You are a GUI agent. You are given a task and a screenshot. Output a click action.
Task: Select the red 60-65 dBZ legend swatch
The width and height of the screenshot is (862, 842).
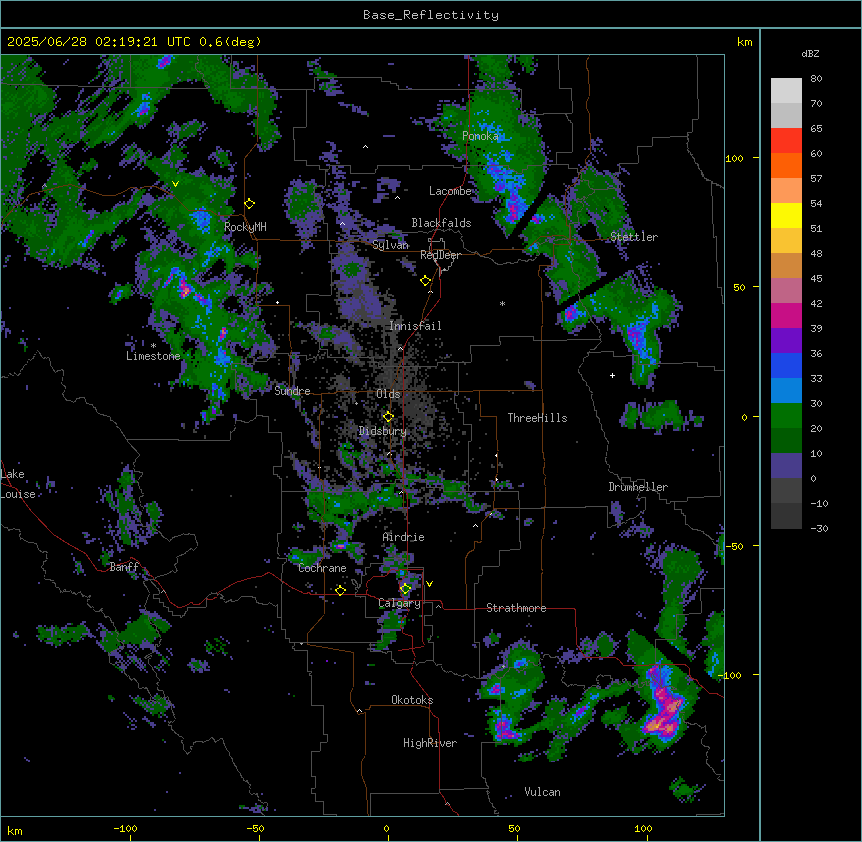tap(786, 141)
